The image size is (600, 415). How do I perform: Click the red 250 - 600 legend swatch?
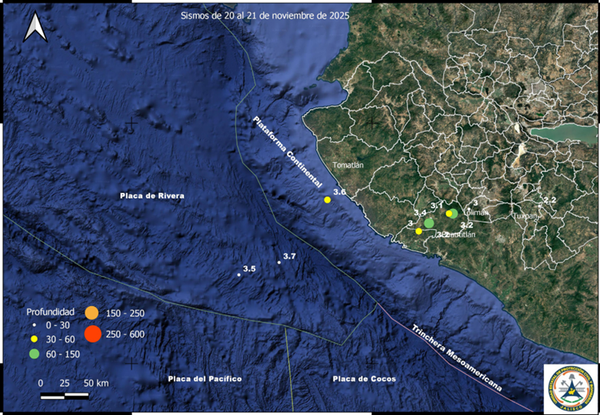click(93, 334)
